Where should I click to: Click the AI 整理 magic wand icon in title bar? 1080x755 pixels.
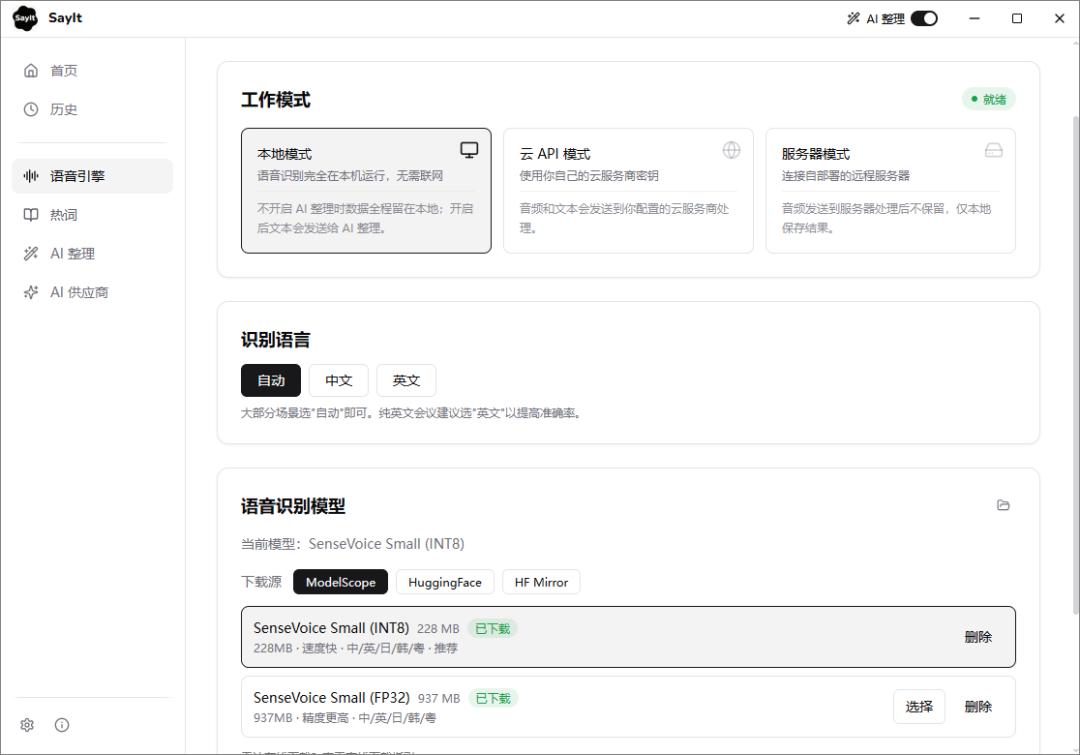(853, 19)
